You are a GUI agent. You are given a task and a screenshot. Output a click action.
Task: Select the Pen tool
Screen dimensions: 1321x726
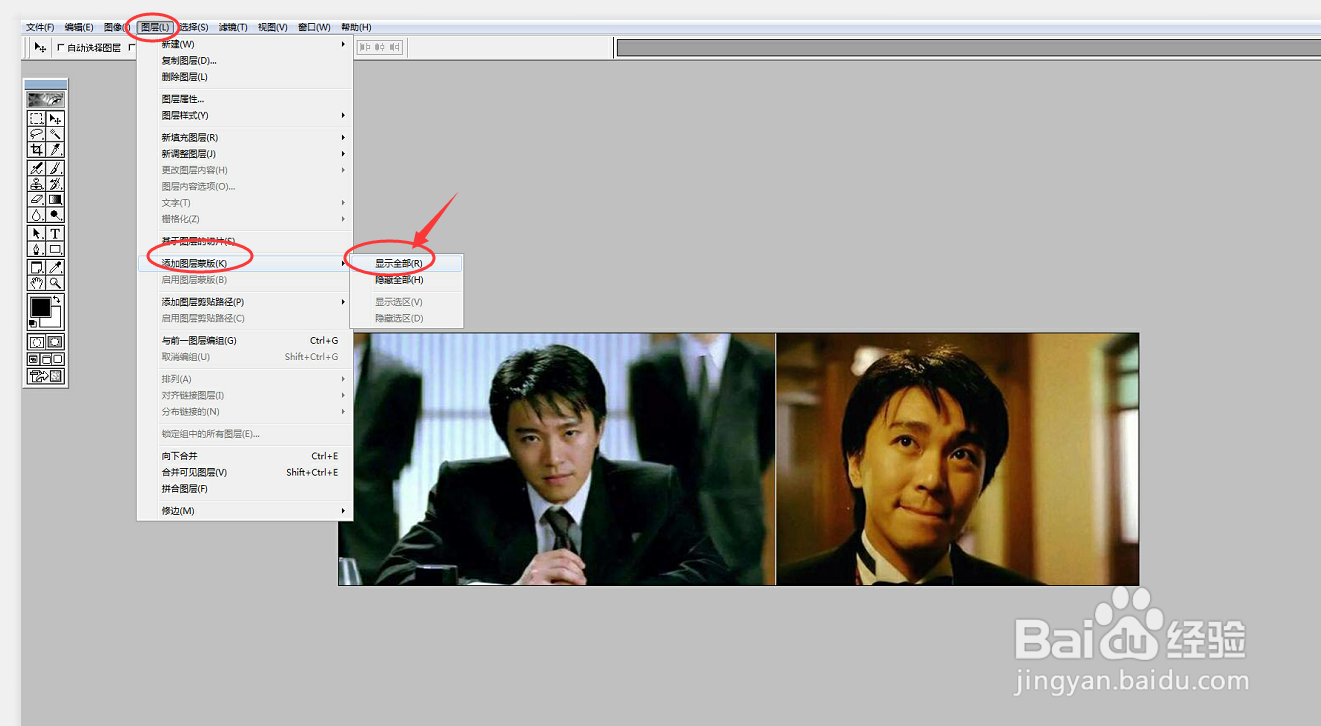point(36,248)
